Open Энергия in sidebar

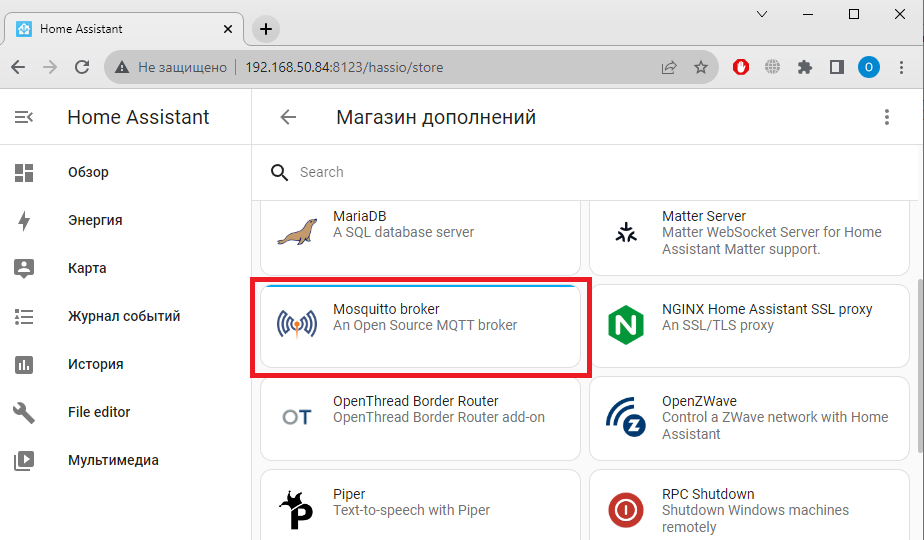(95, 220)
